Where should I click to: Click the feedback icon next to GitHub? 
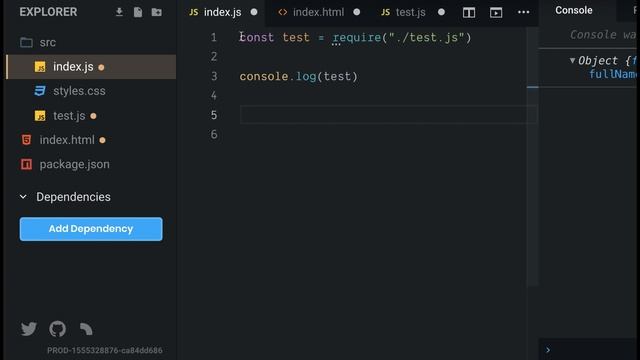coord(86,329)
